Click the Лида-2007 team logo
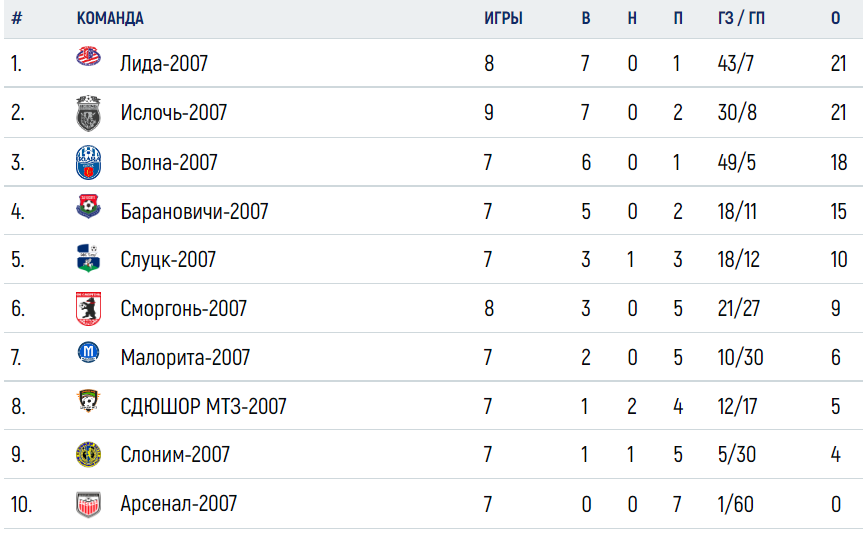Screen dimensions: 863x534 [88, 56]
